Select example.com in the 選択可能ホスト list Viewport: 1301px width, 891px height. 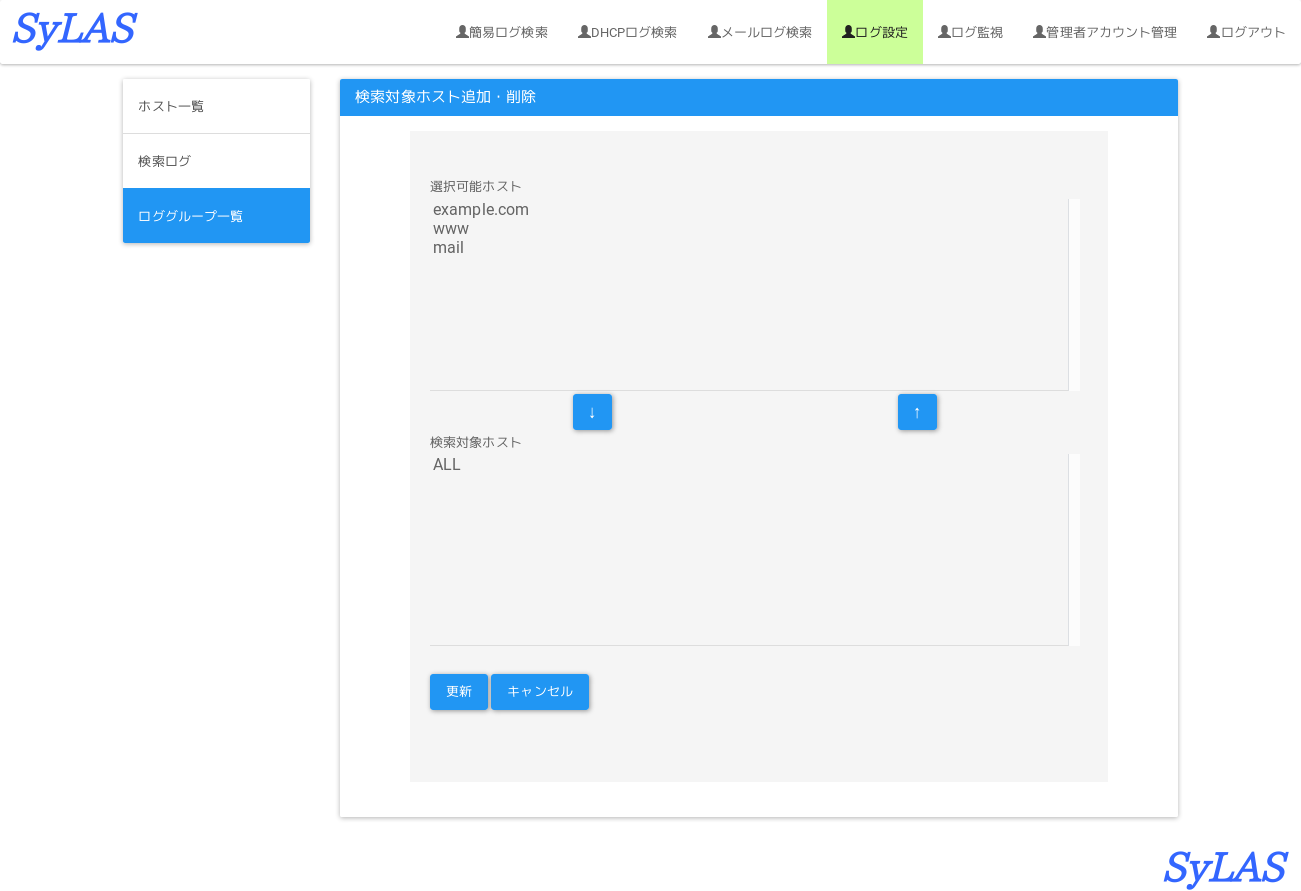[x=749, y=210]
